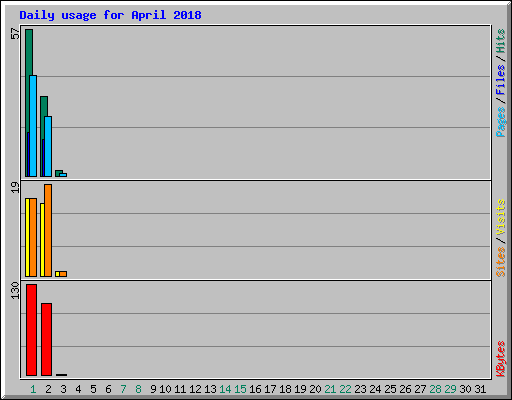This screenshot has height=400, width=512.
Task: Select the orange Sites bar for day 2
Action: [48, 230]
